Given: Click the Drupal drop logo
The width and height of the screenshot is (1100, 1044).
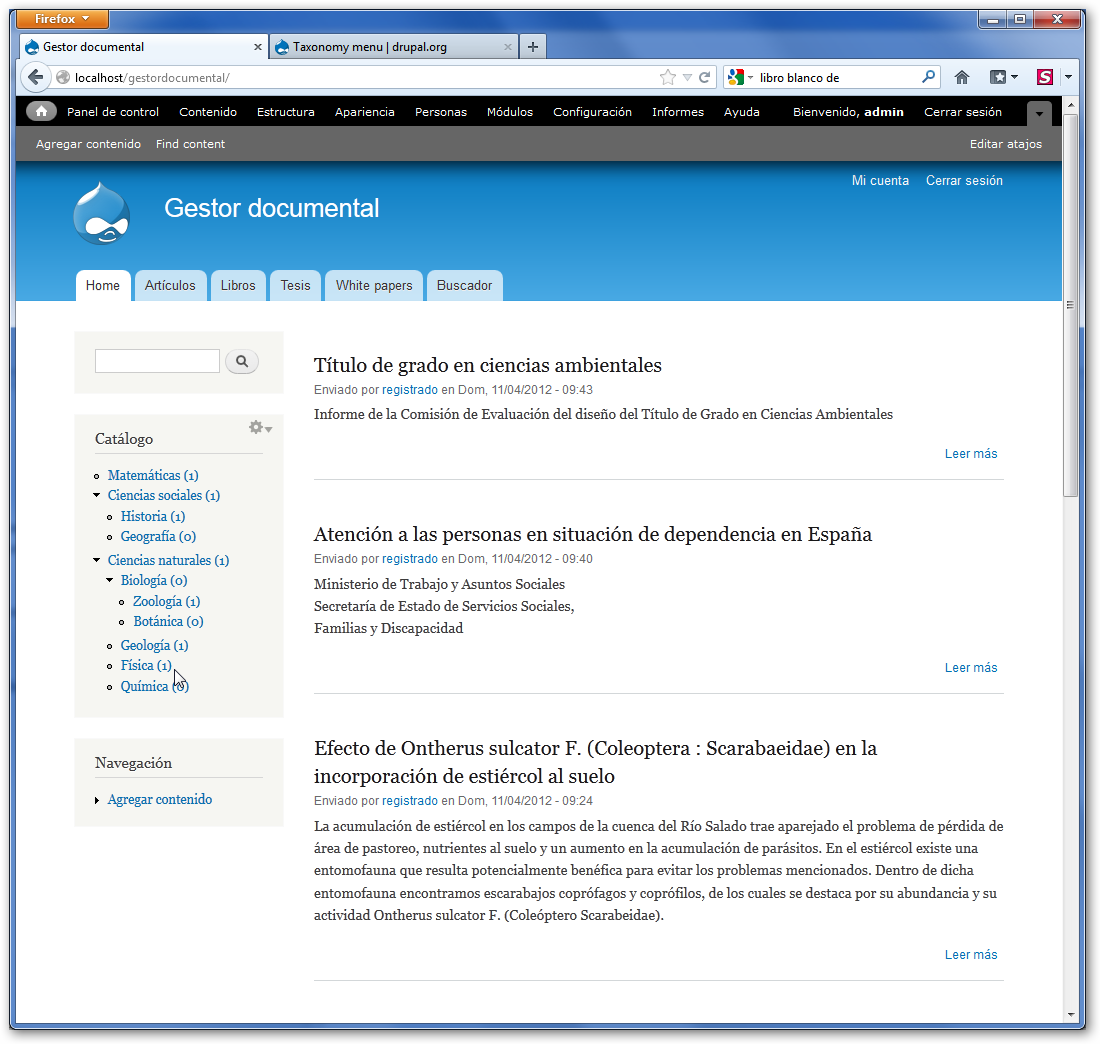Looking at the screenshot, I should 102,213.
